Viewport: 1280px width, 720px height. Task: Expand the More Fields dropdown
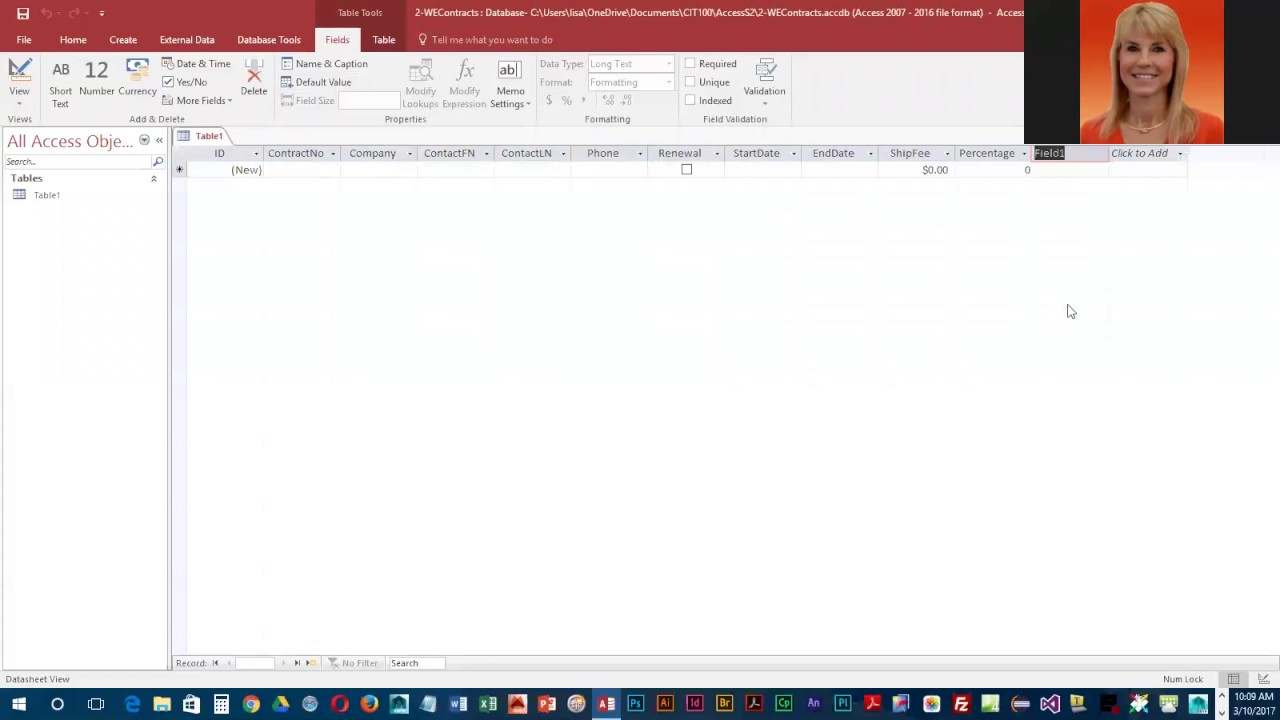pos(197,100)
